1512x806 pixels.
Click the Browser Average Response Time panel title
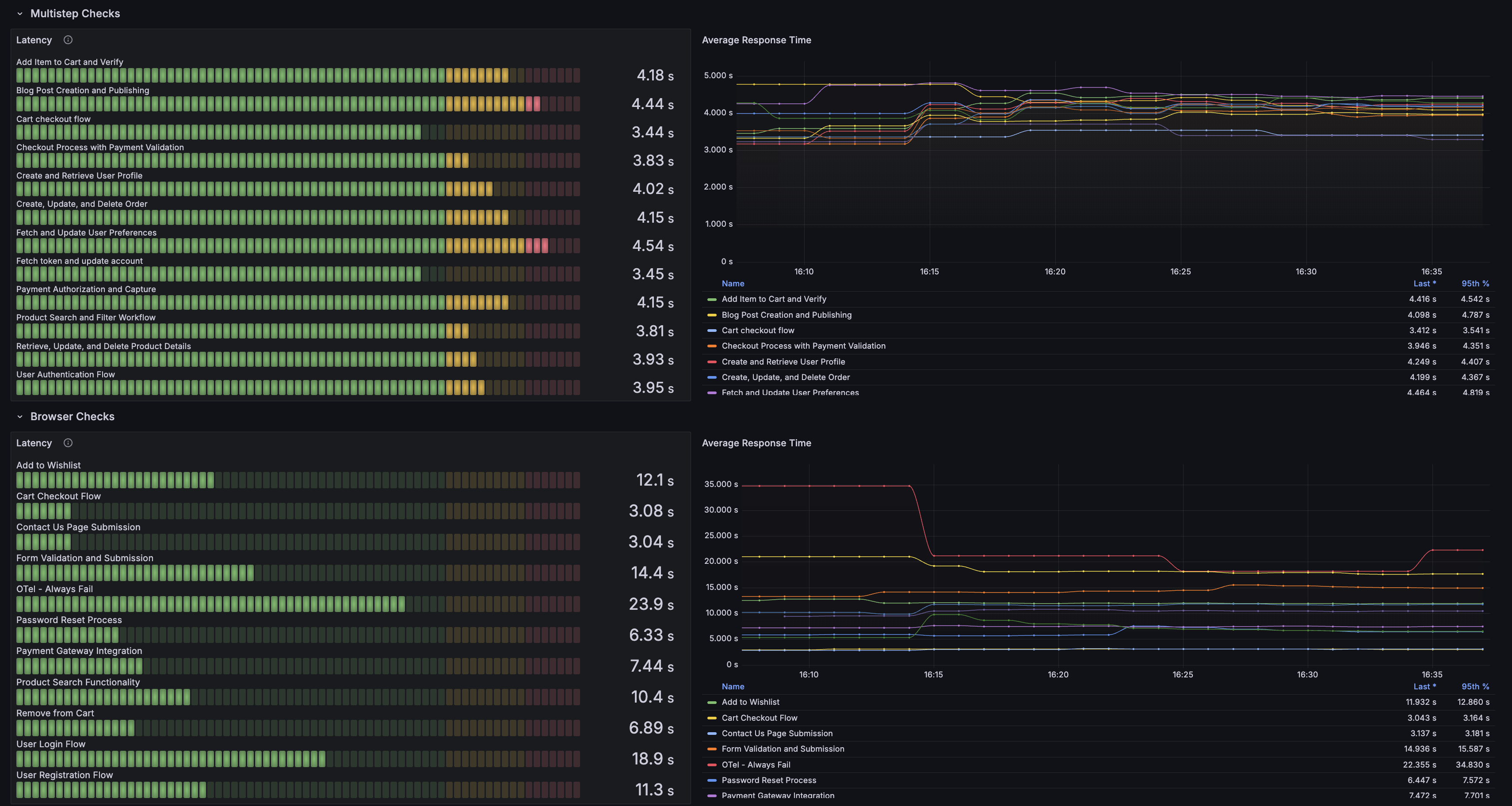pos(756,443)
